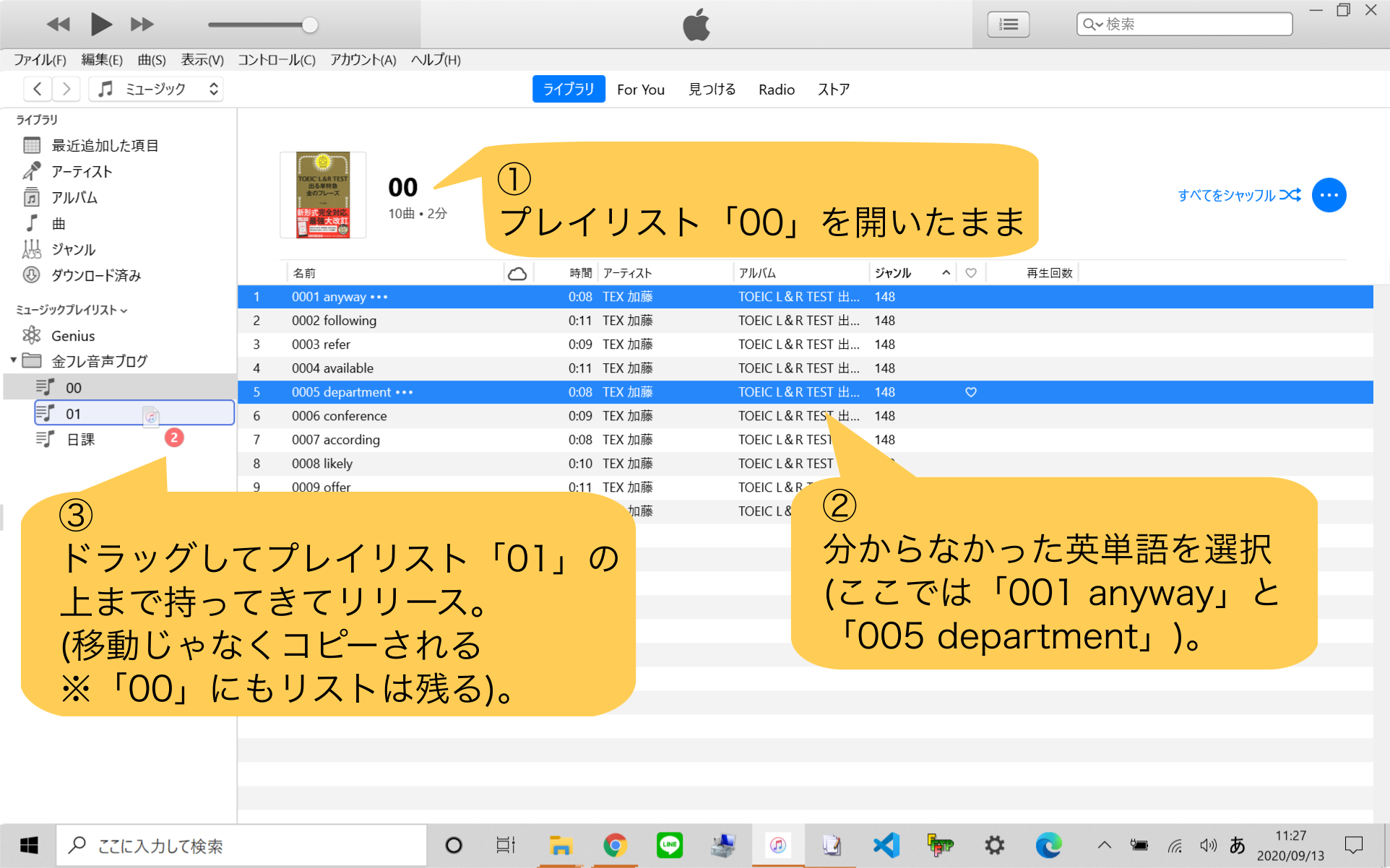
Task: Skip to next track button
Action: (x=142, y=25)
